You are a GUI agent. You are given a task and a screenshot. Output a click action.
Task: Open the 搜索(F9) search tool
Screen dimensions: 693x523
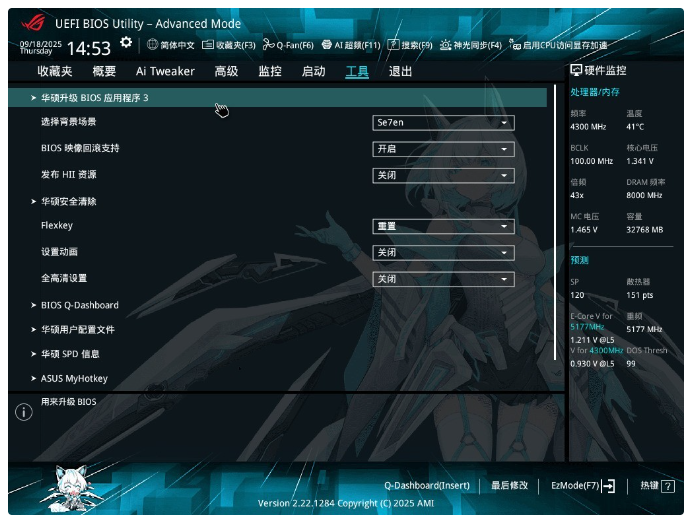410,45
